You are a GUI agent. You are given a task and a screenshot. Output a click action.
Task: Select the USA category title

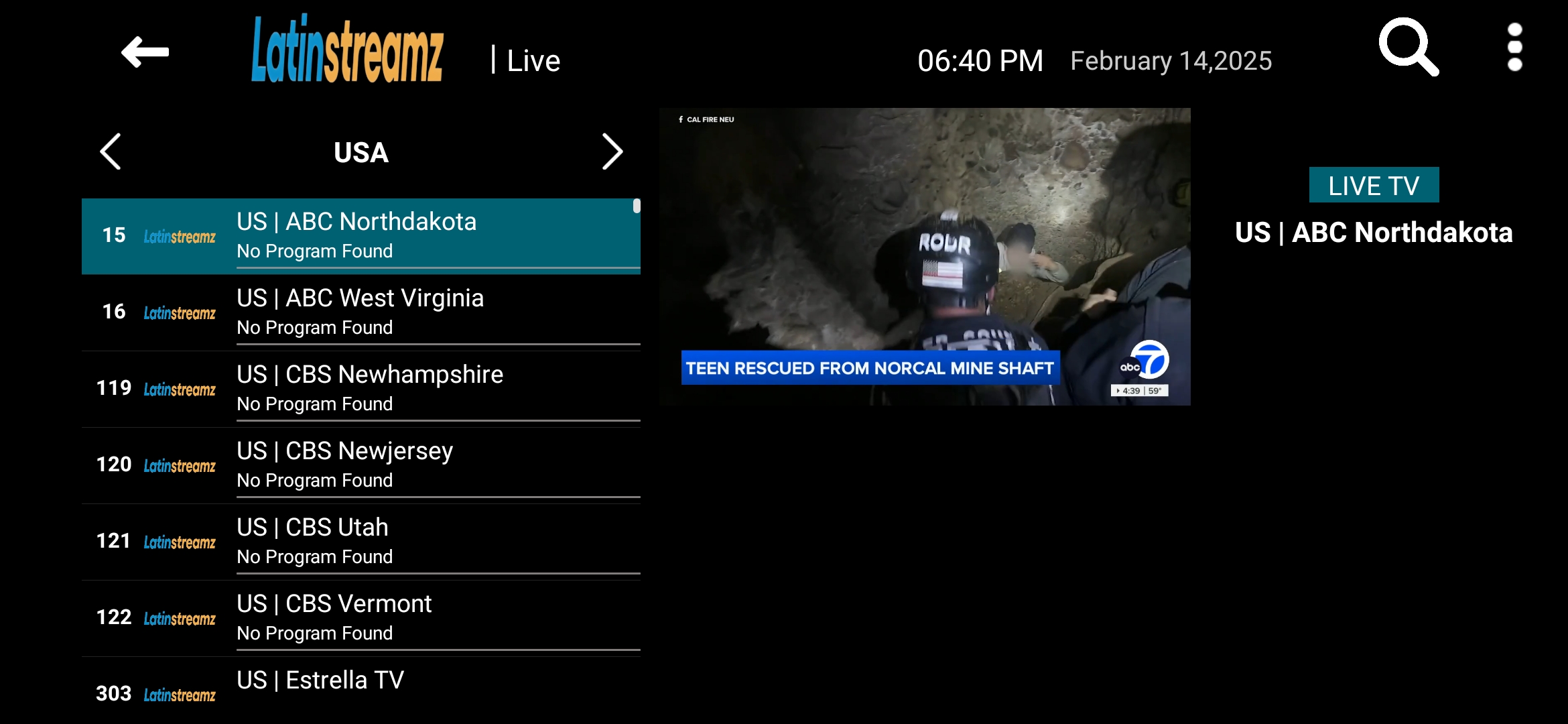tap(361, 153)
